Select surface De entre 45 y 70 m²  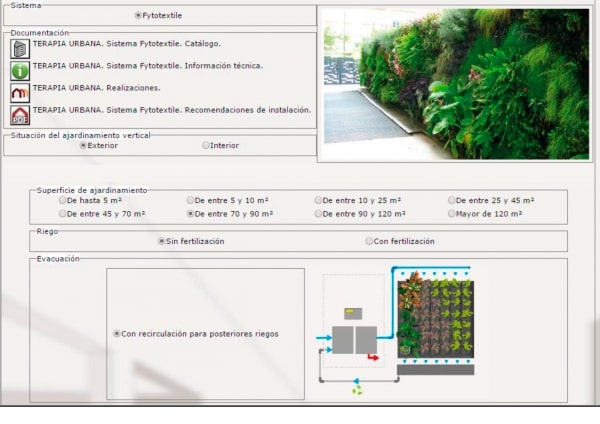click(62, 214)
